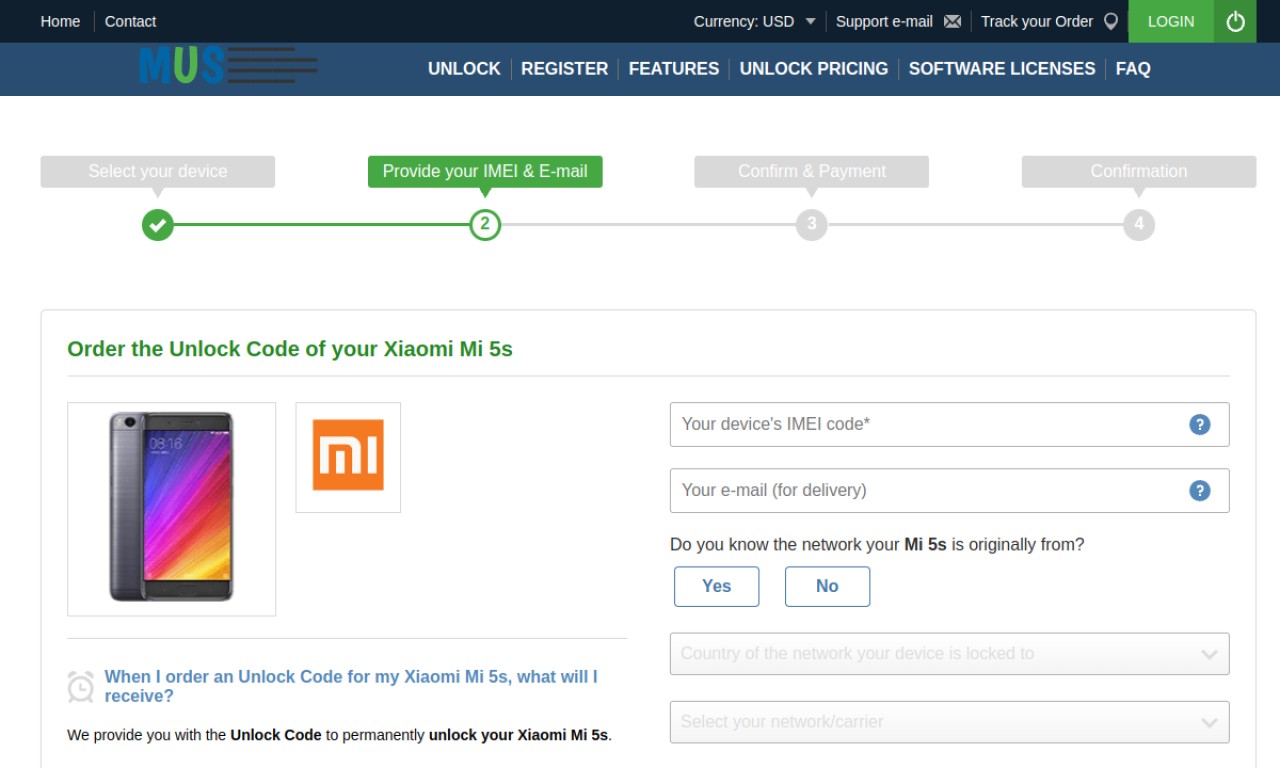
Task: Open the Select your network/carrier dropdown
Action: (x=949, y=722)
